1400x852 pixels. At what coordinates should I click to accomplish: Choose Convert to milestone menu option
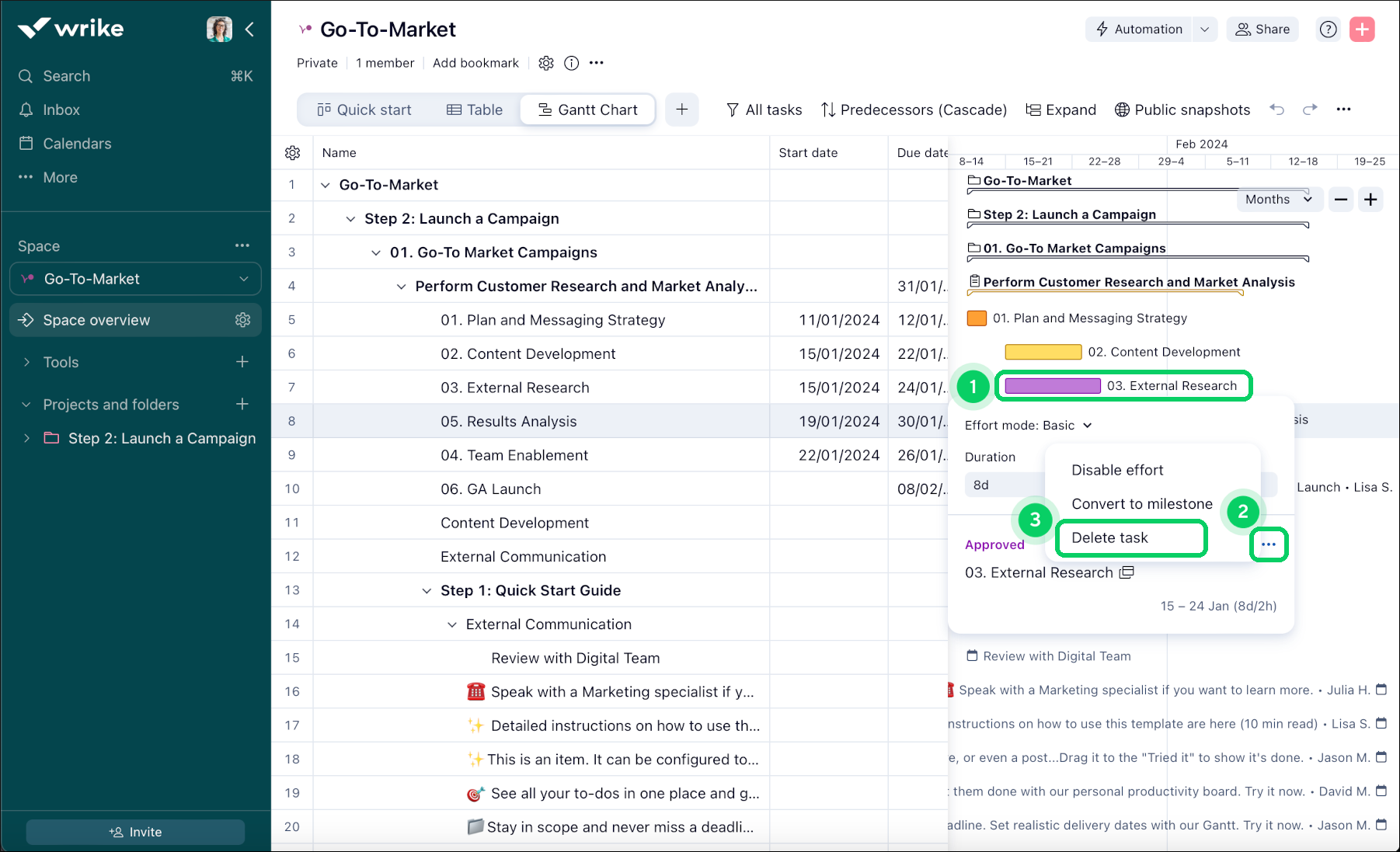[1141, 504]
